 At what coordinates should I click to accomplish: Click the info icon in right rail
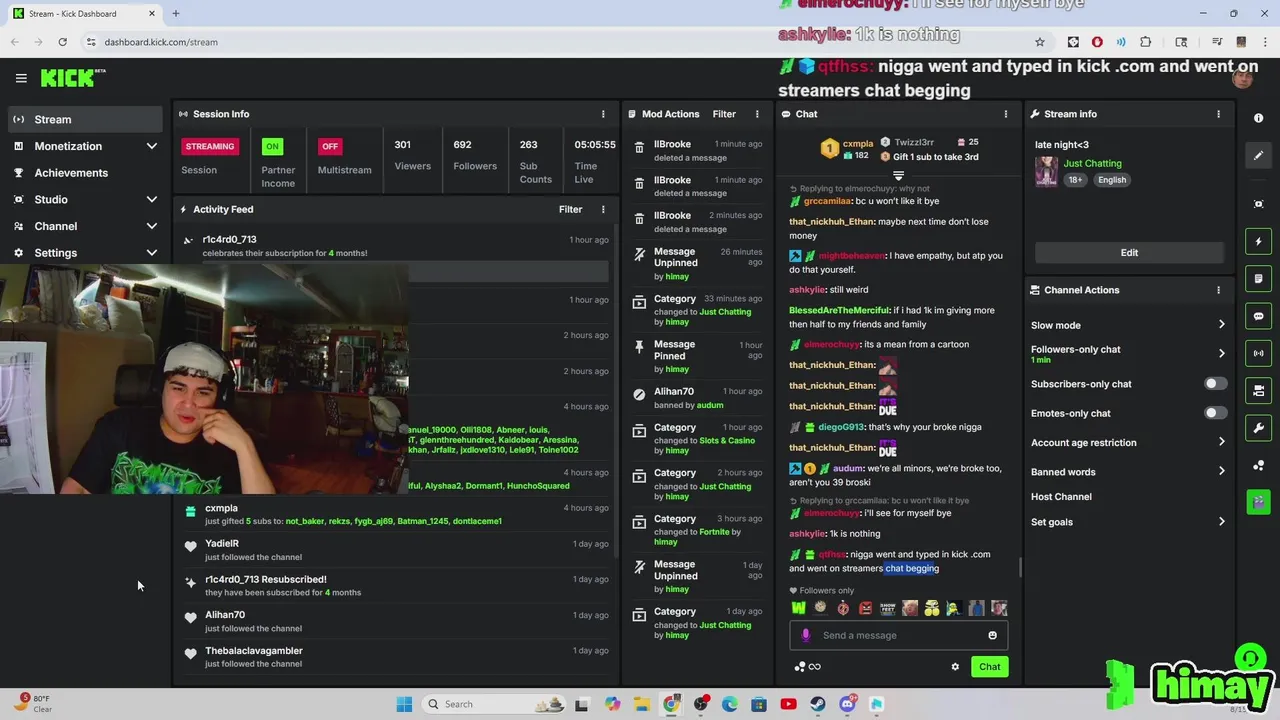1258,118
